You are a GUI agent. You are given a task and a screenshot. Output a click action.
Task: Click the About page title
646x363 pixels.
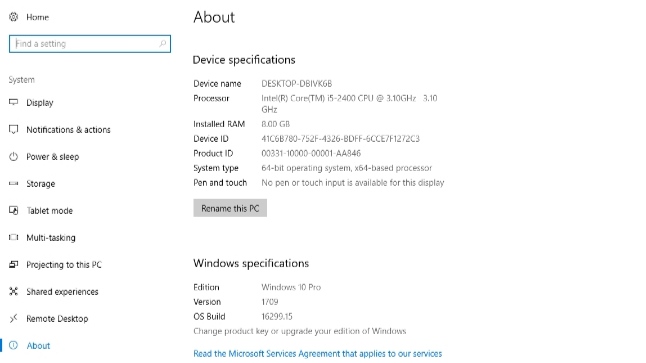click(214, 17)
